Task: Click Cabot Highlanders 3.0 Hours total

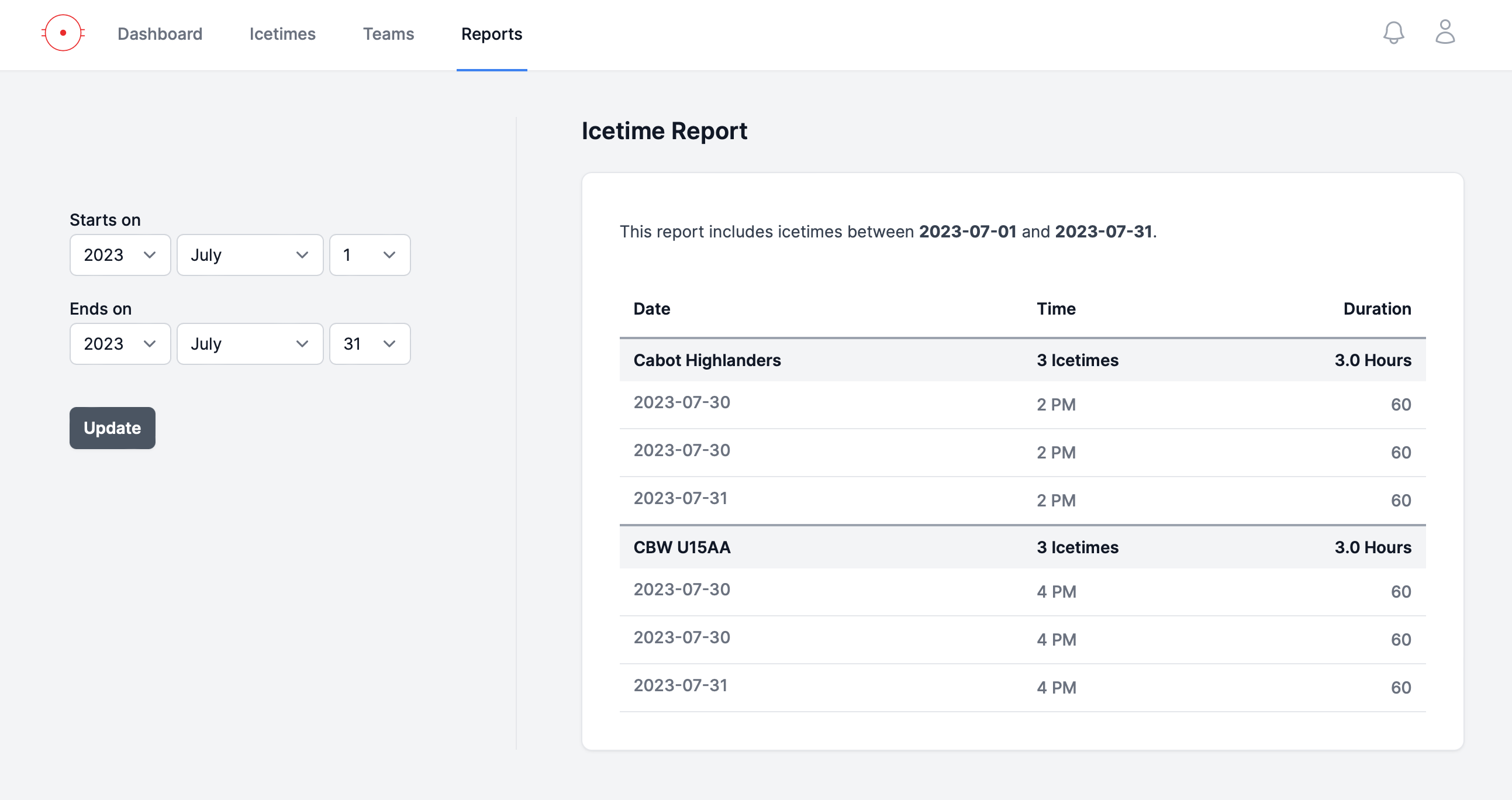Action: (x=1373, y=360)
